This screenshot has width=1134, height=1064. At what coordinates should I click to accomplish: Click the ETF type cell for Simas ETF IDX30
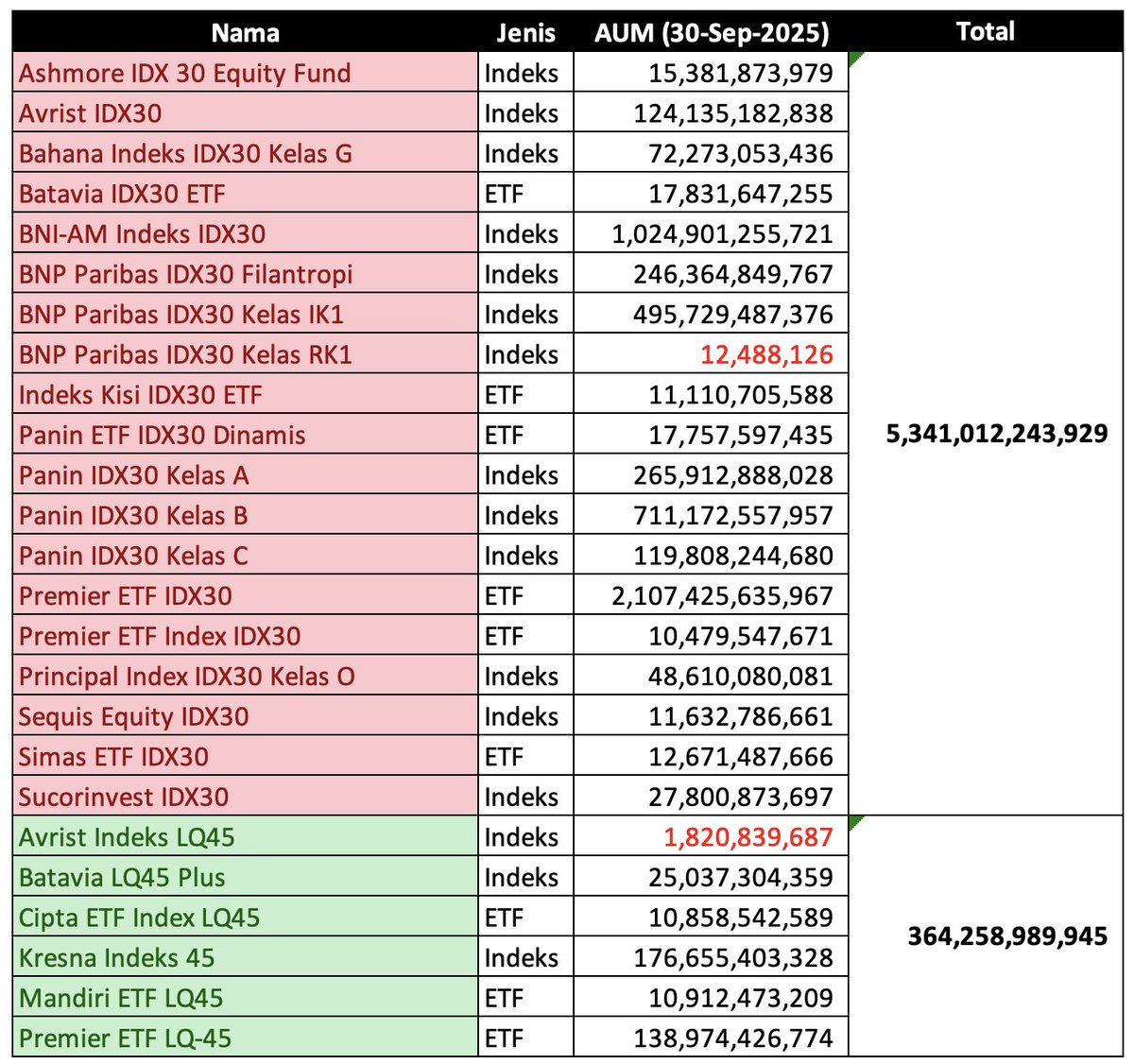pyautogui.click(x=525, y=757)
